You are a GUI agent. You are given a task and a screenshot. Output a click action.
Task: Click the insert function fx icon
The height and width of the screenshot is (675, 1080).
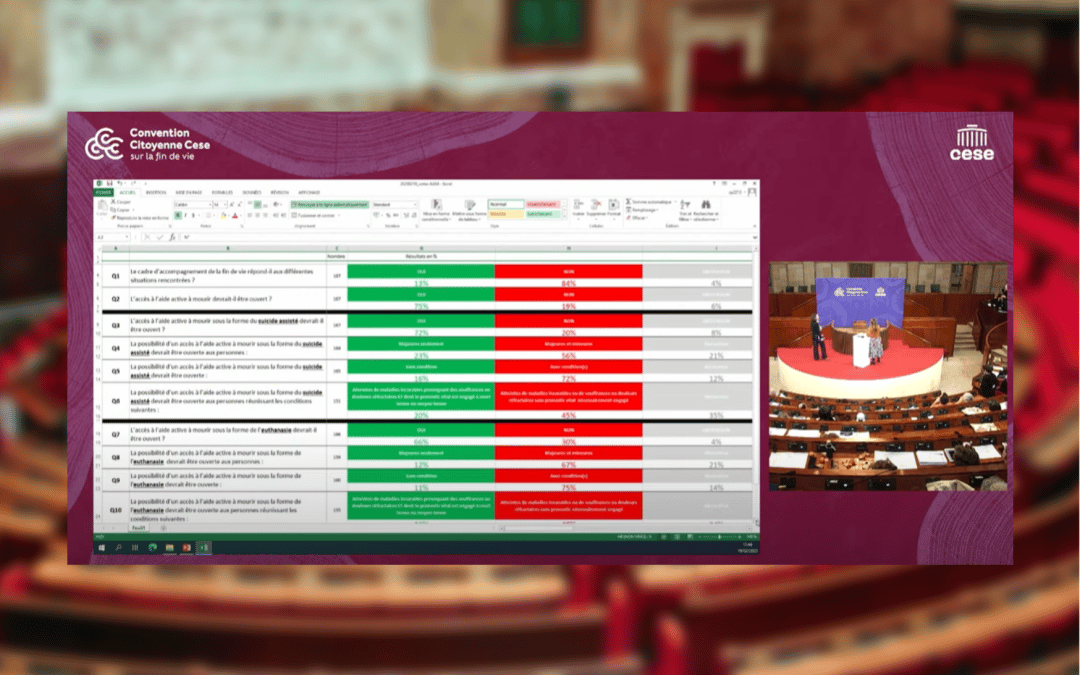coord(172,237)
